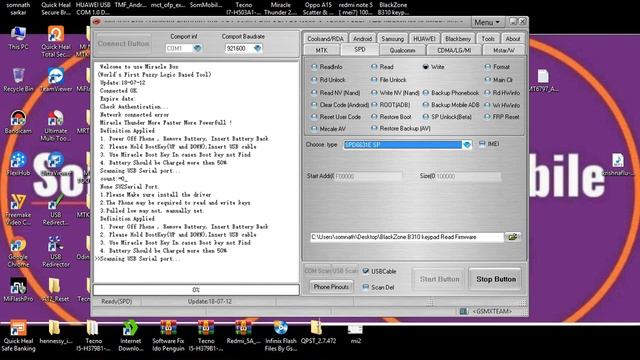Click "Scanning USB Serial port" last log line
The height and width of the screenshot is (360, 640).
(140, 259)
